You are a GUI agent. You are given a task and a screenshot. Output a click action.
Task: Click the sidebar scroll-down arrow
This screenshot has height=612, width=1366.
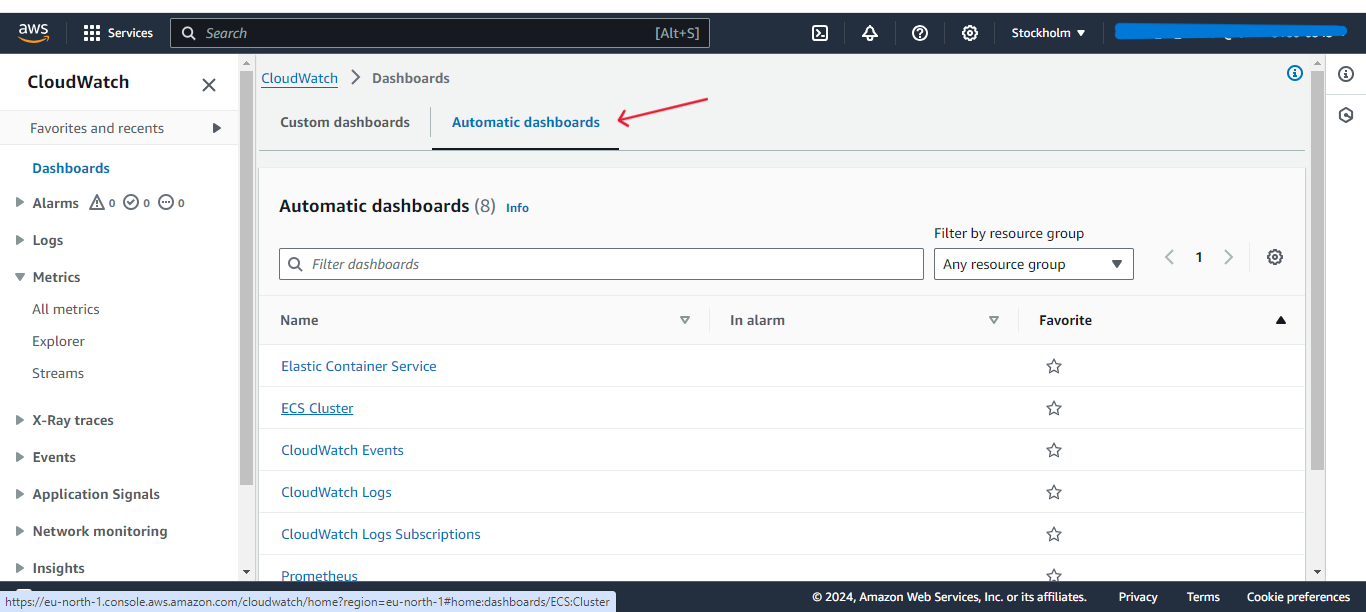(246, 573)
